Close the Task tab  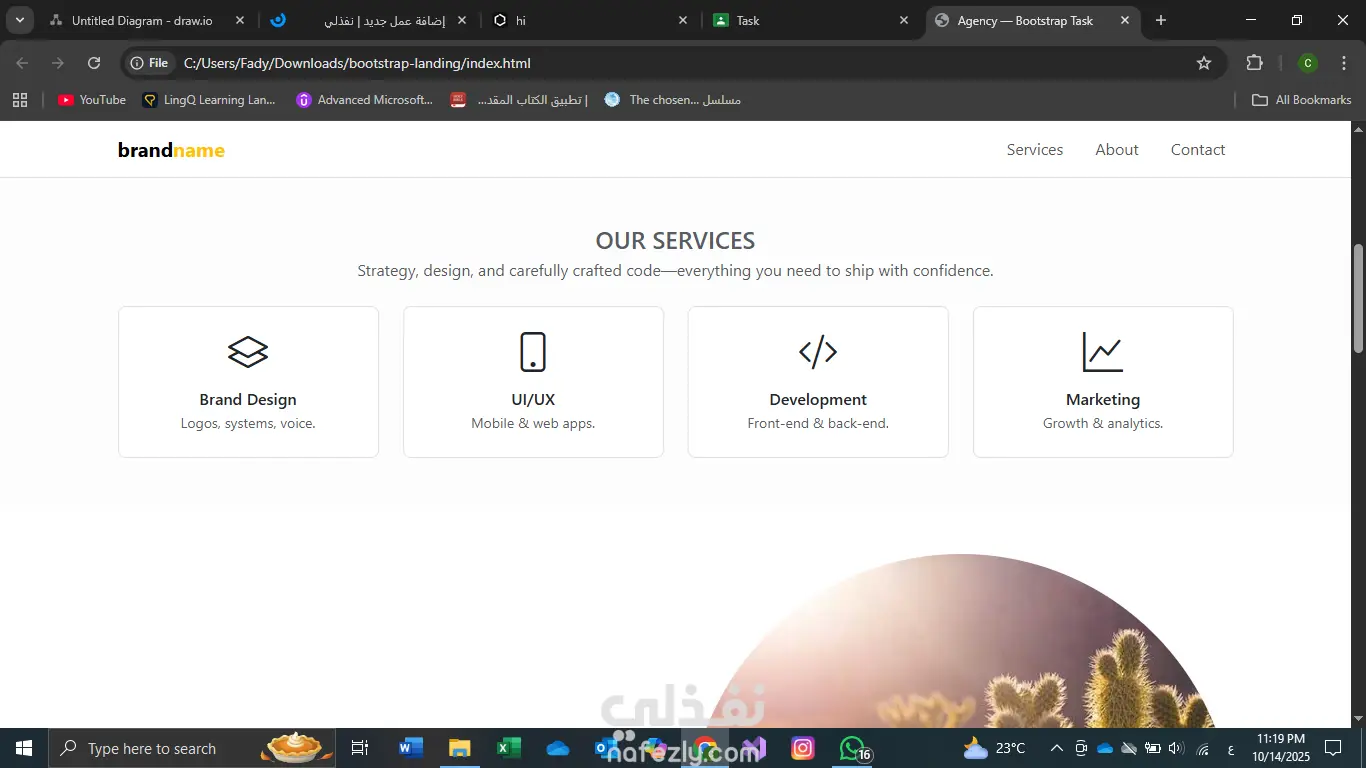pos(904,20)
